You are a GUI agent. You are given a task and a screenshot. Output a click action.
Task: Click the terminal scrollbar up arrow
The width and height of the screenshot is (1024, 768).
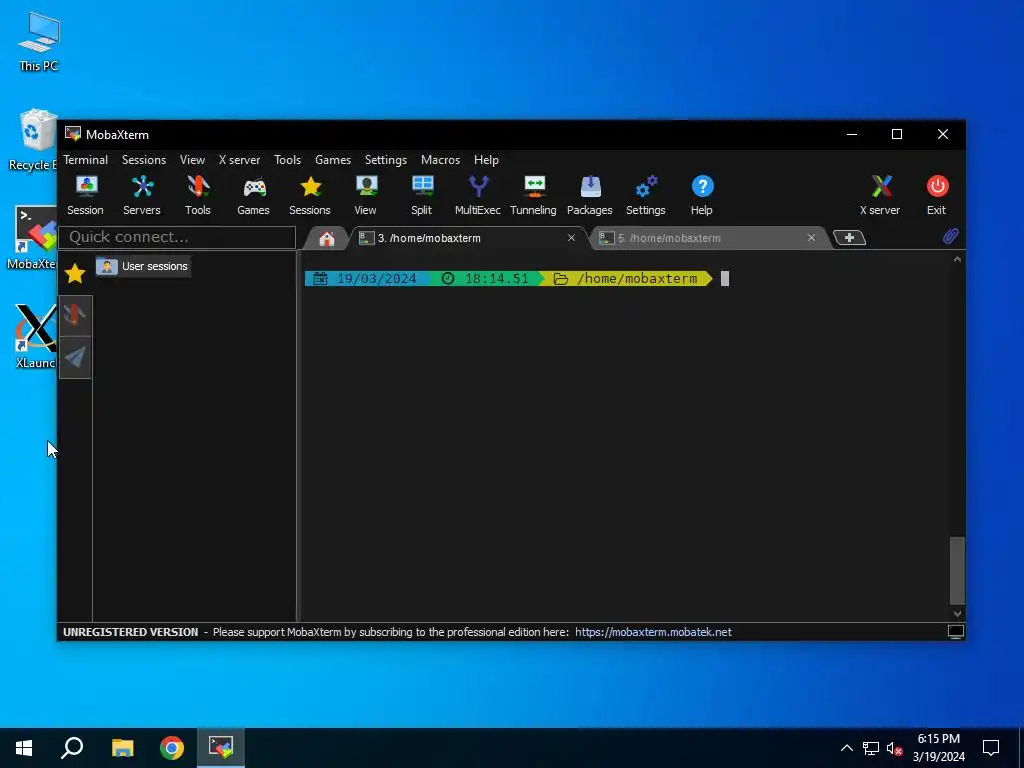tap(957, 259)
